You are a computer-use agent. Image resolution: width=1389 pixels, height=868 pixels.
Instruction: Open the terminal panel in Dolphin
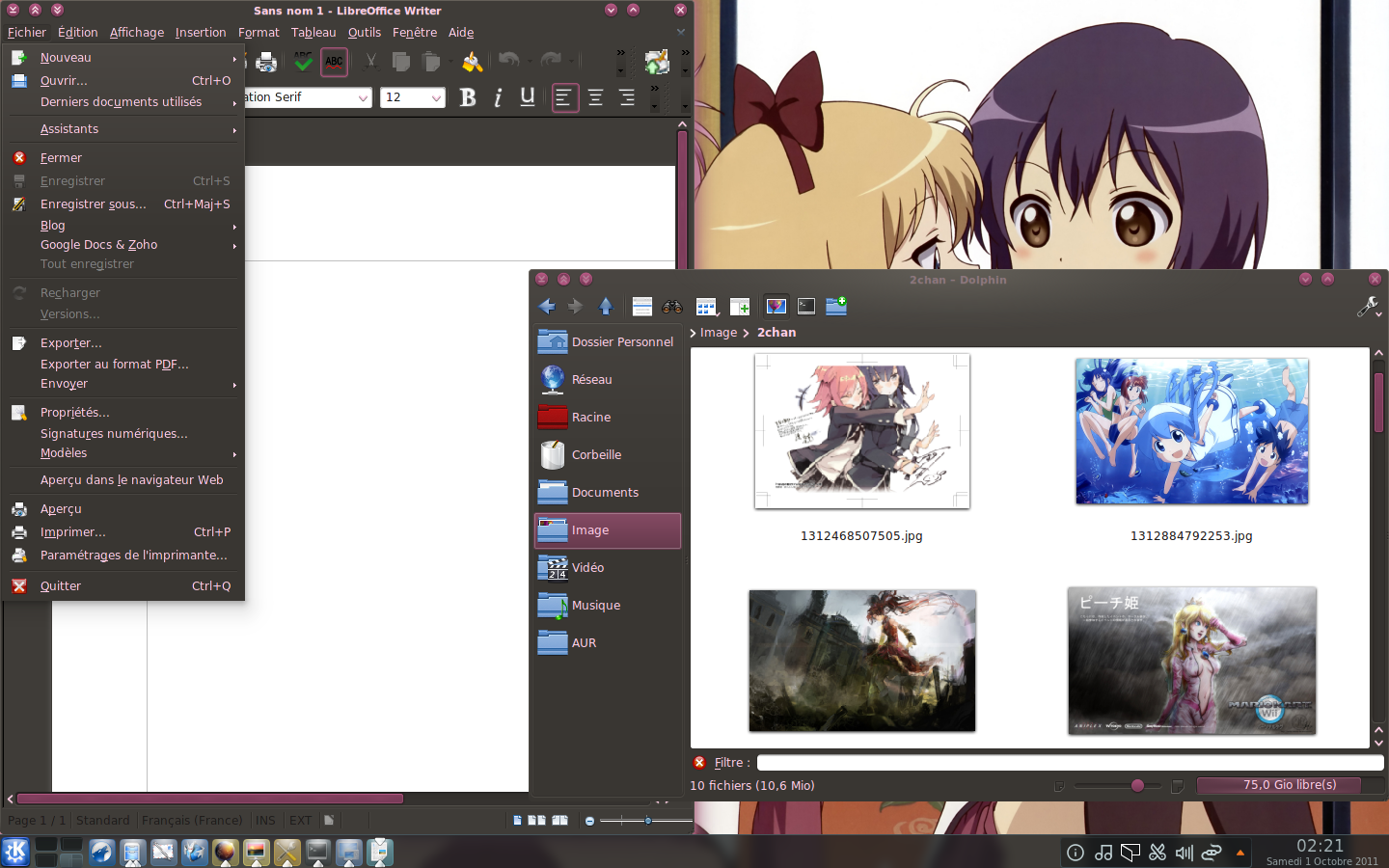[x=806, y=307]
